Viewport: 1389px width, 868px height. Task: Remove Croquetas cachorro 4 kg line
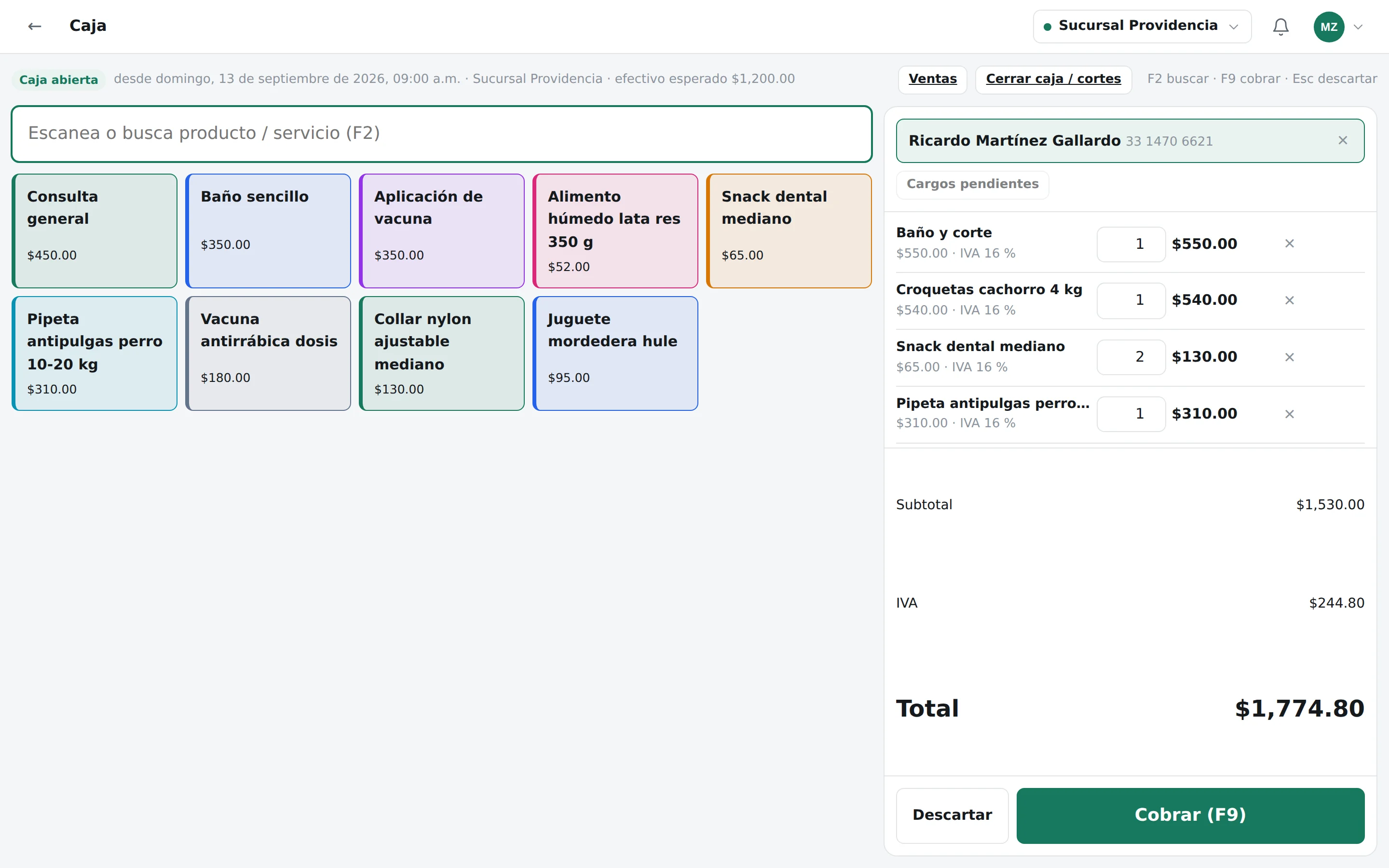tap(1289, 300)
